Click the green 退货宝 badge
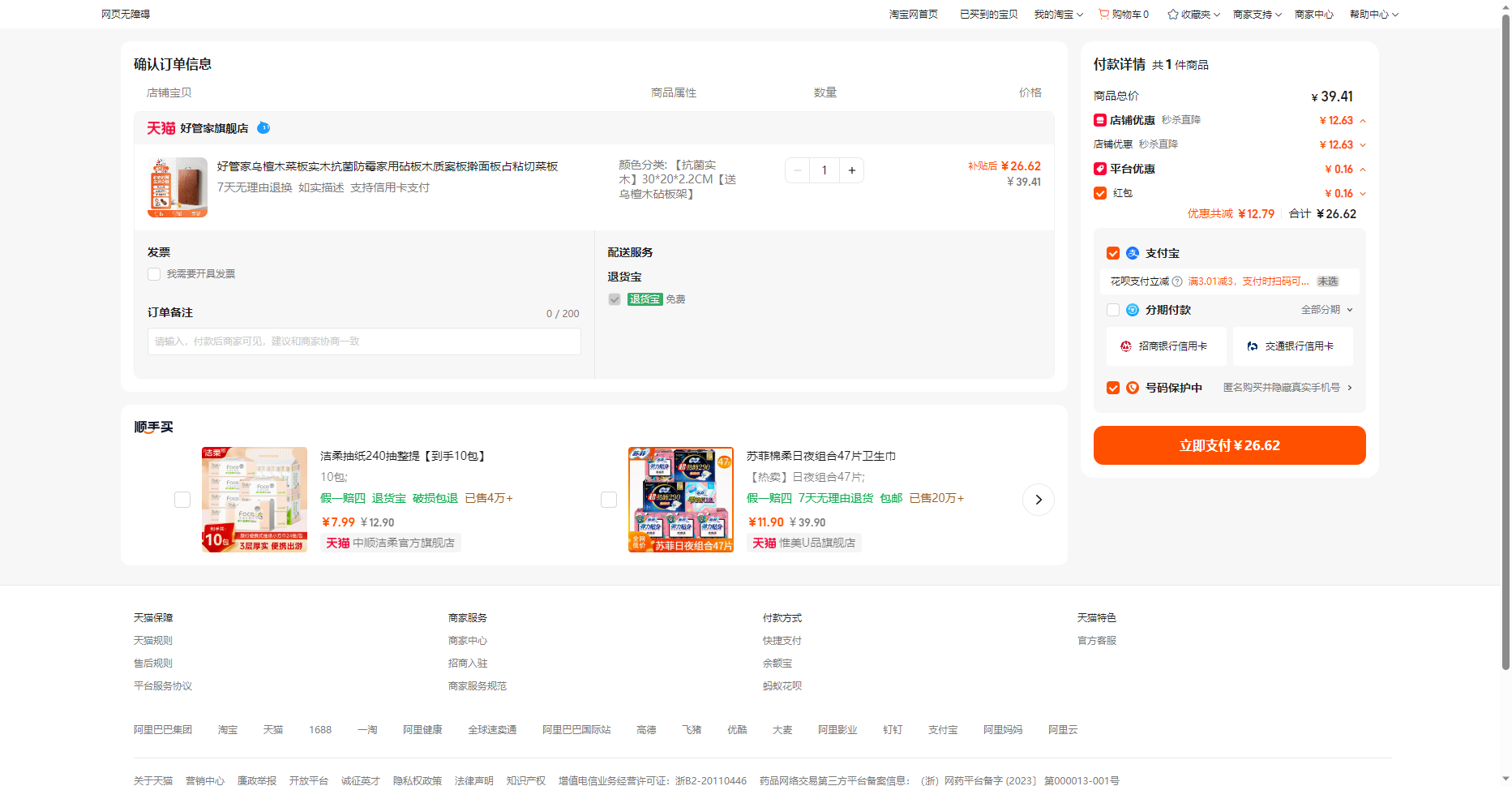Viewport: 1512px width, 786px height. point(645,299)
